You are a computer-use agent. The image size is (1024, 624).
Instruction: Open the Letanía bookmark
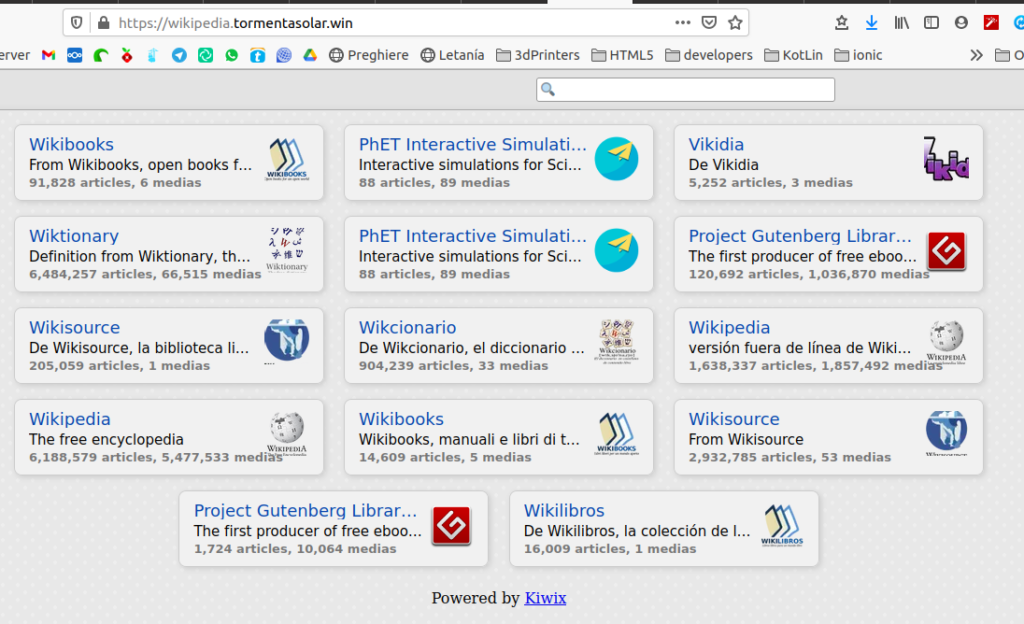click(453, 55)
